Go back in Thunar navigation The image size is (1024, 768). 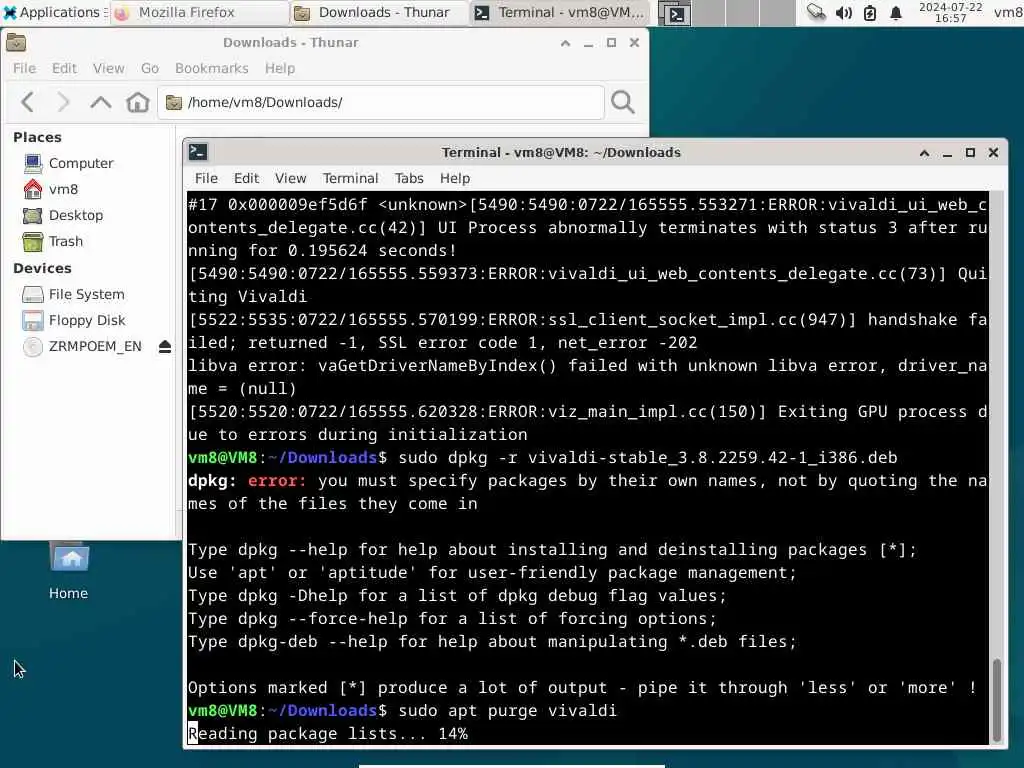27,103
